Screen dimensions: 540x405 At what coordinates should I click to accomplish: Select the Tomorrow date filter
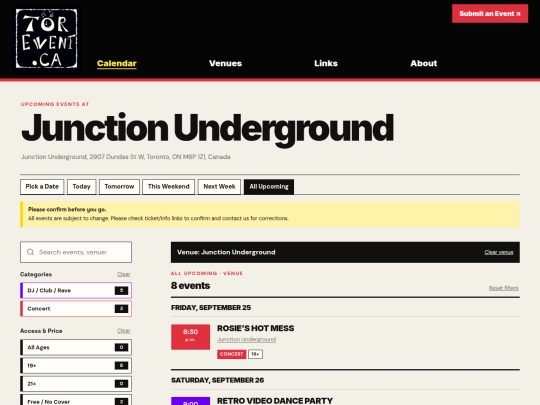coord(119,187)
